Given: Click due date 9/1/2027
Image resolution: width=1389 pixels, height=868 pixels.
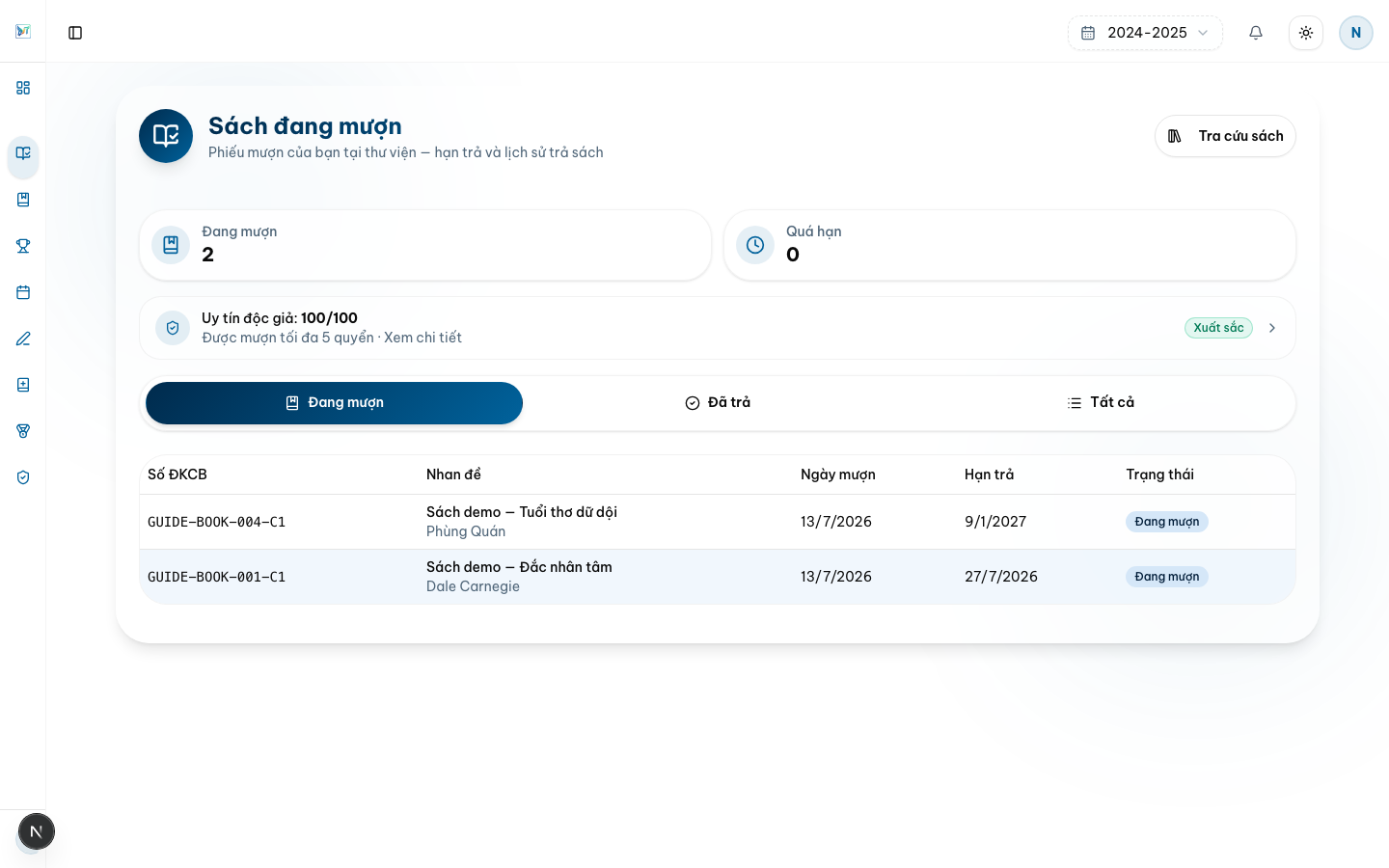Looking at the screenshot, I should [995, 522].
